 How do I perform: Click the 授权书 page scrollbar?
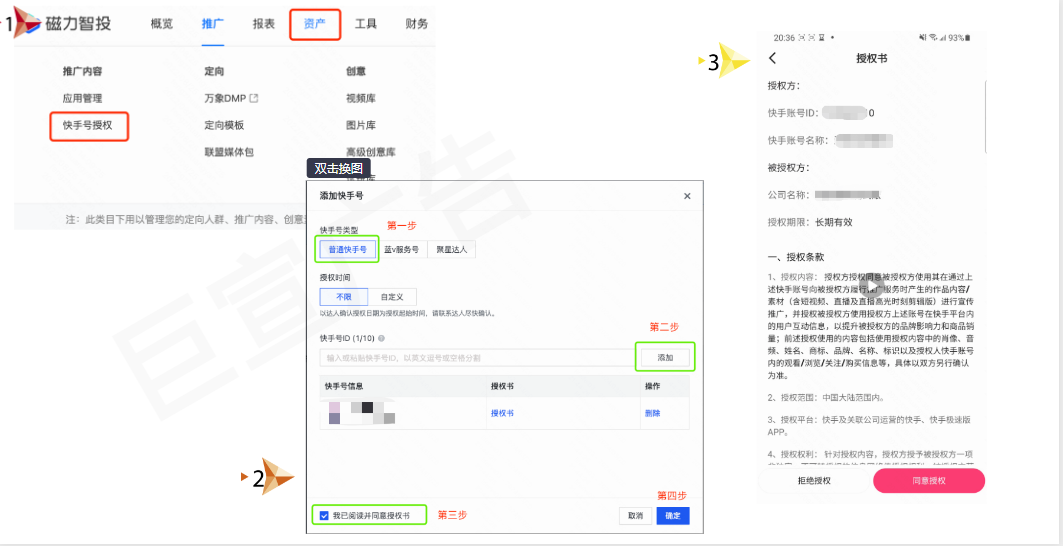(x=985, y=117)
